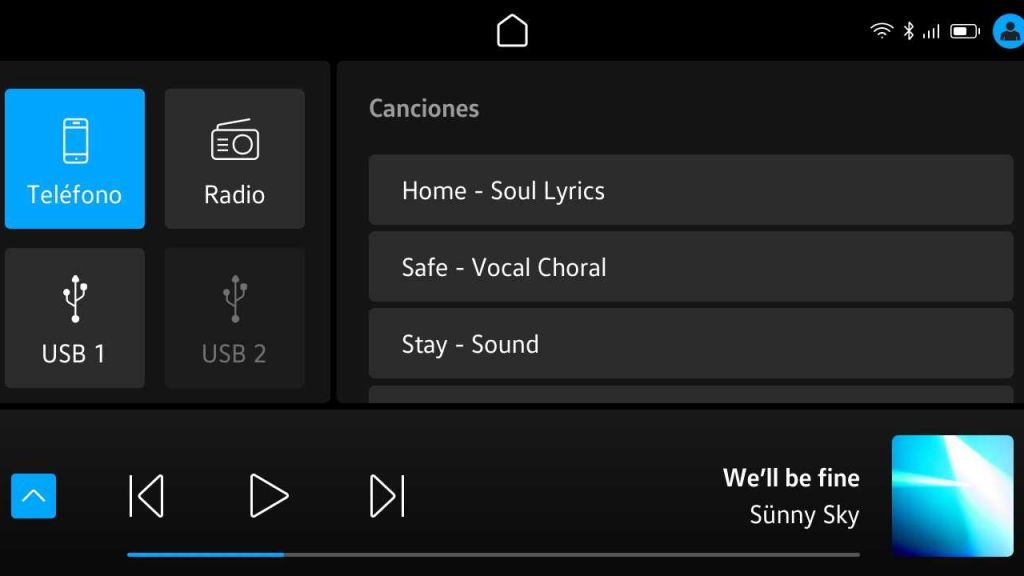Play Safe - Vocal Choral song

pos(691,267)
